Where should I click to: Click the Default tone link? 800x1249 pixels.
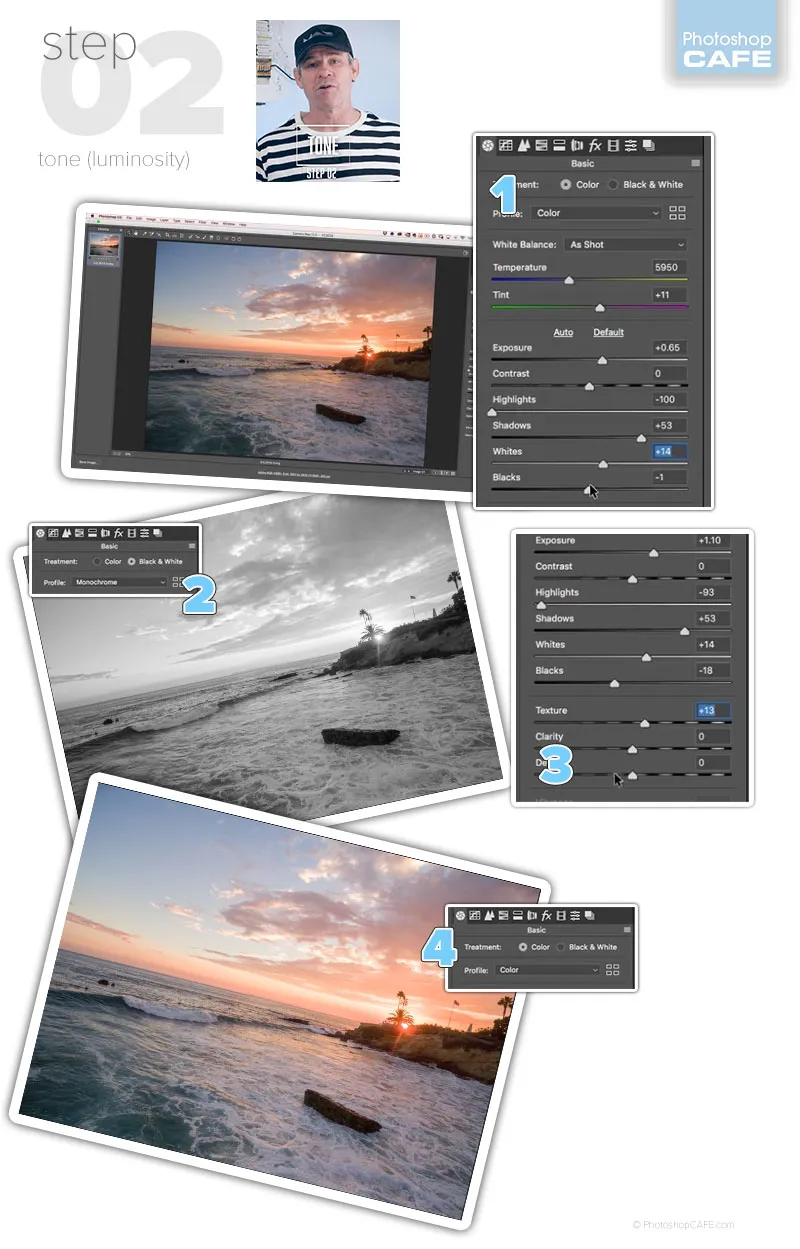coord(608,332)
